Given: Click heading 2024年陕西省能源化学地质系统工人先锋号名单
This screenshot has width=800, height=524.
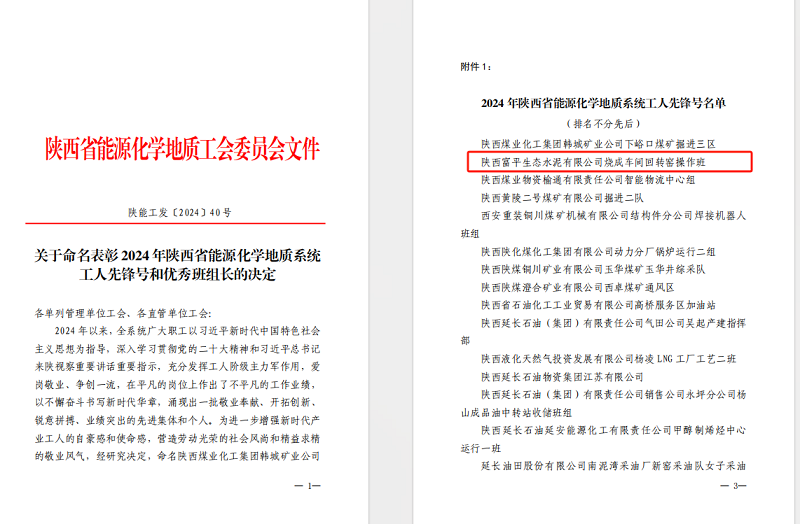Looking at the screenshot, I should click(604, 103).
